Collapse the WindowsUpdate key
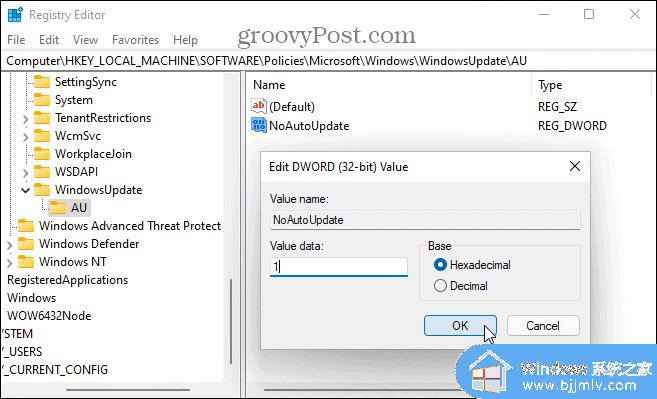Screen dimensions: 657x399 26,190
